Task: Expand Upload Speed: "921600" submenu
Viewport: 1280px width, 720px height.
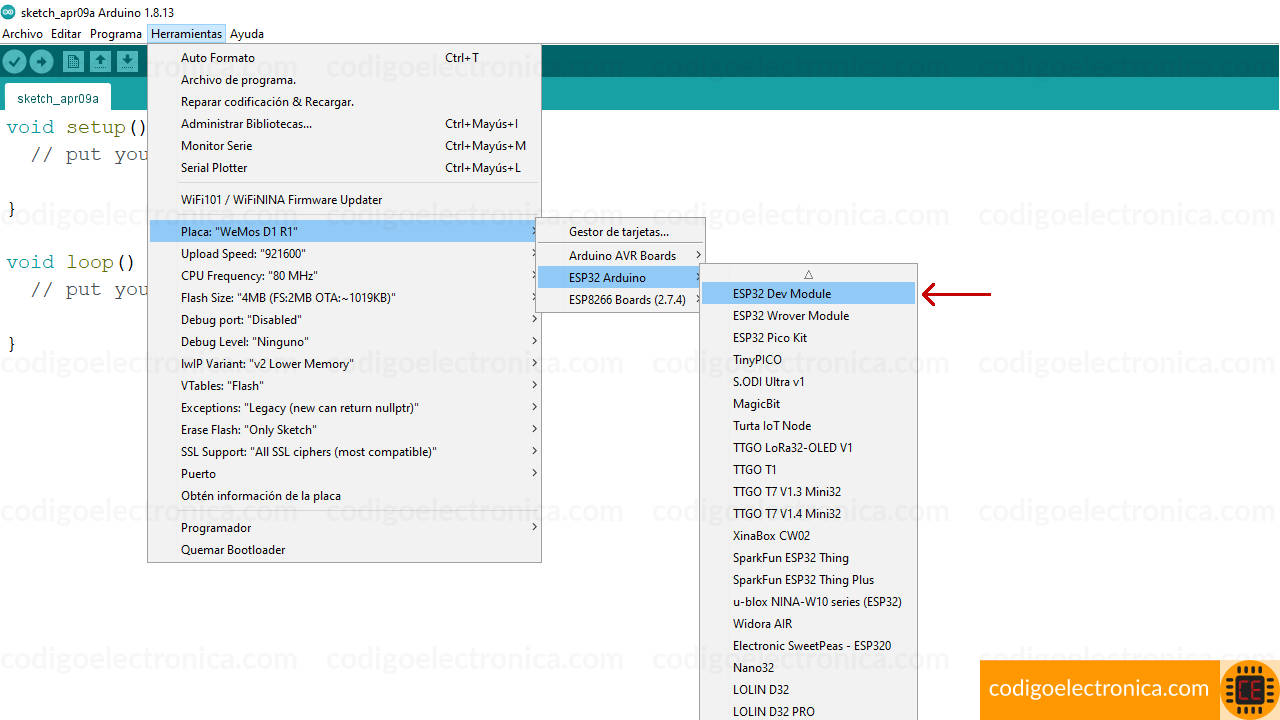Action: click(x=344, y=254)
